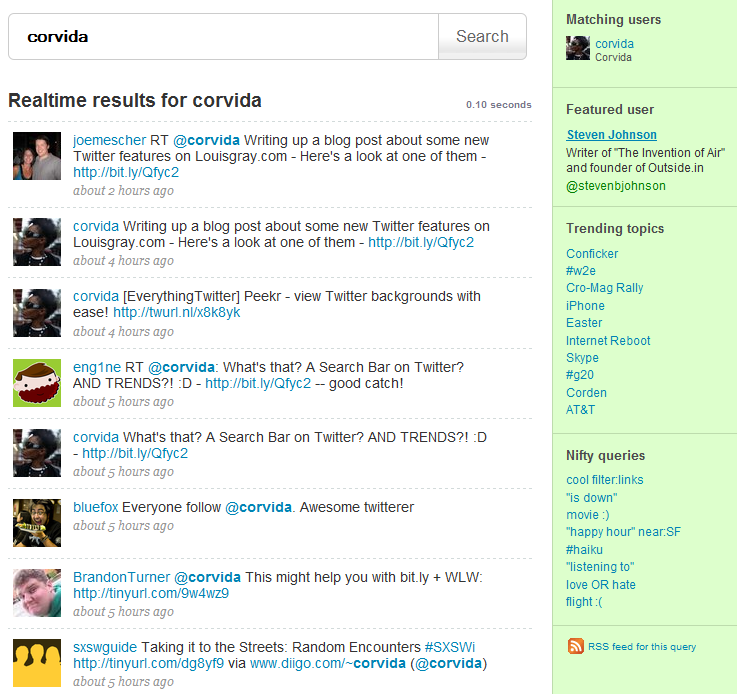The width and height of the screenshot is (737, 694).
Task: Select Cro-Mag Rally trending topic
Action: pyautogui.click(x=604, y=288)
